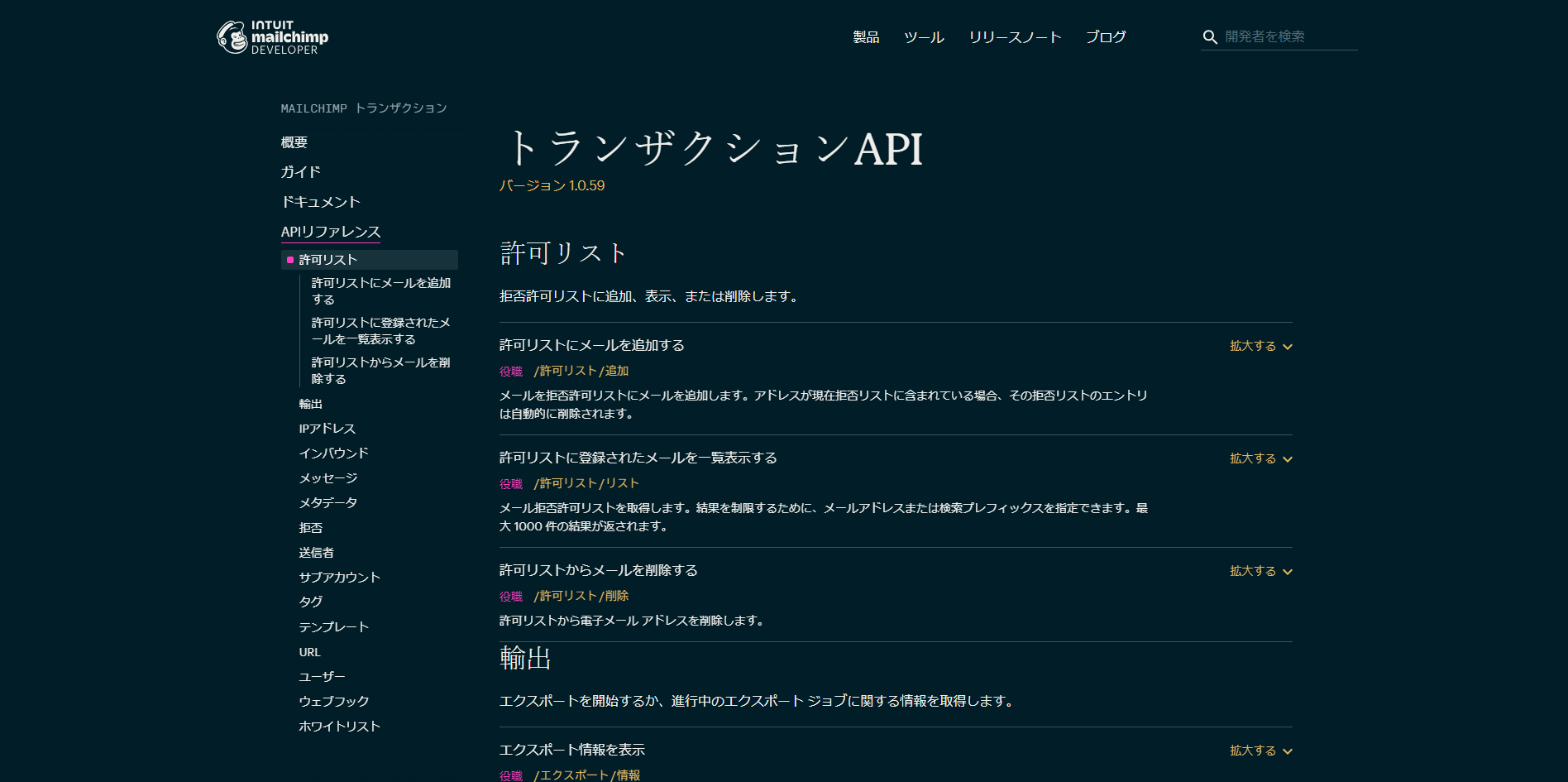Open 許可リストにメールを追加する sidebar sub-item
Viewport: 1568px width, 782px height.
(381, 291)
